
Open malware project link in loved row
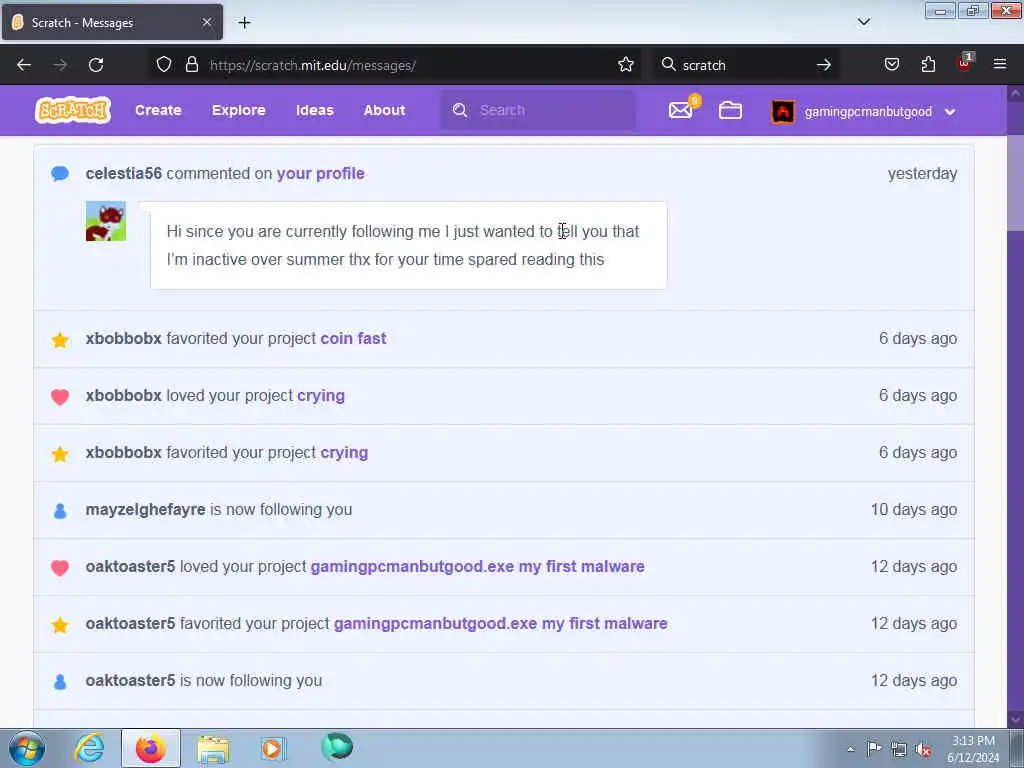pyautogui.click(x=477, y=566)
